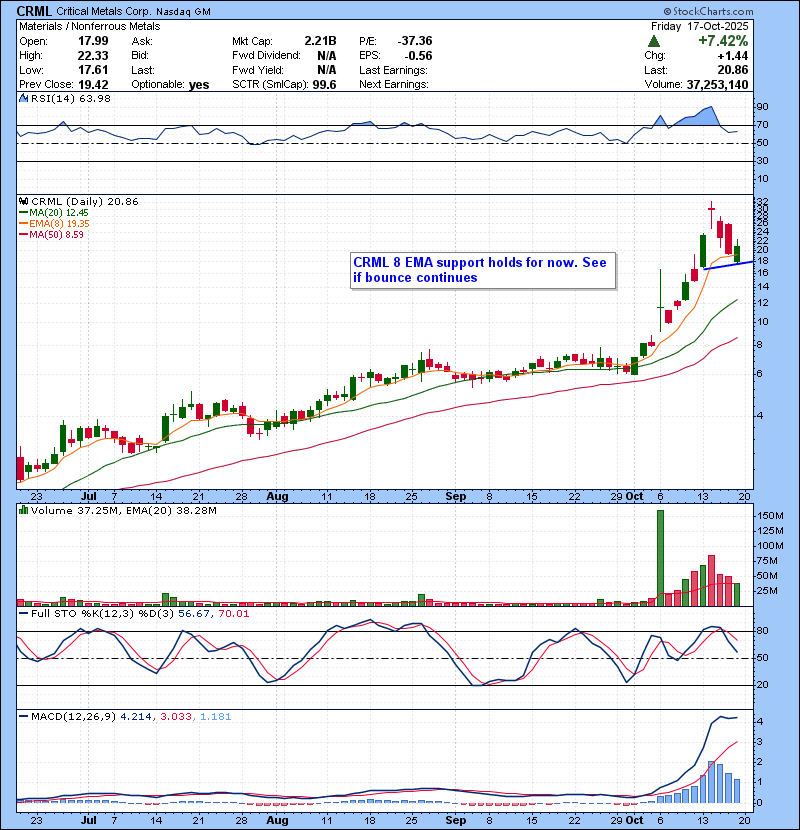Click the header Volume value 37,253,140
The image size is (800, 830).
coord(717,85)
